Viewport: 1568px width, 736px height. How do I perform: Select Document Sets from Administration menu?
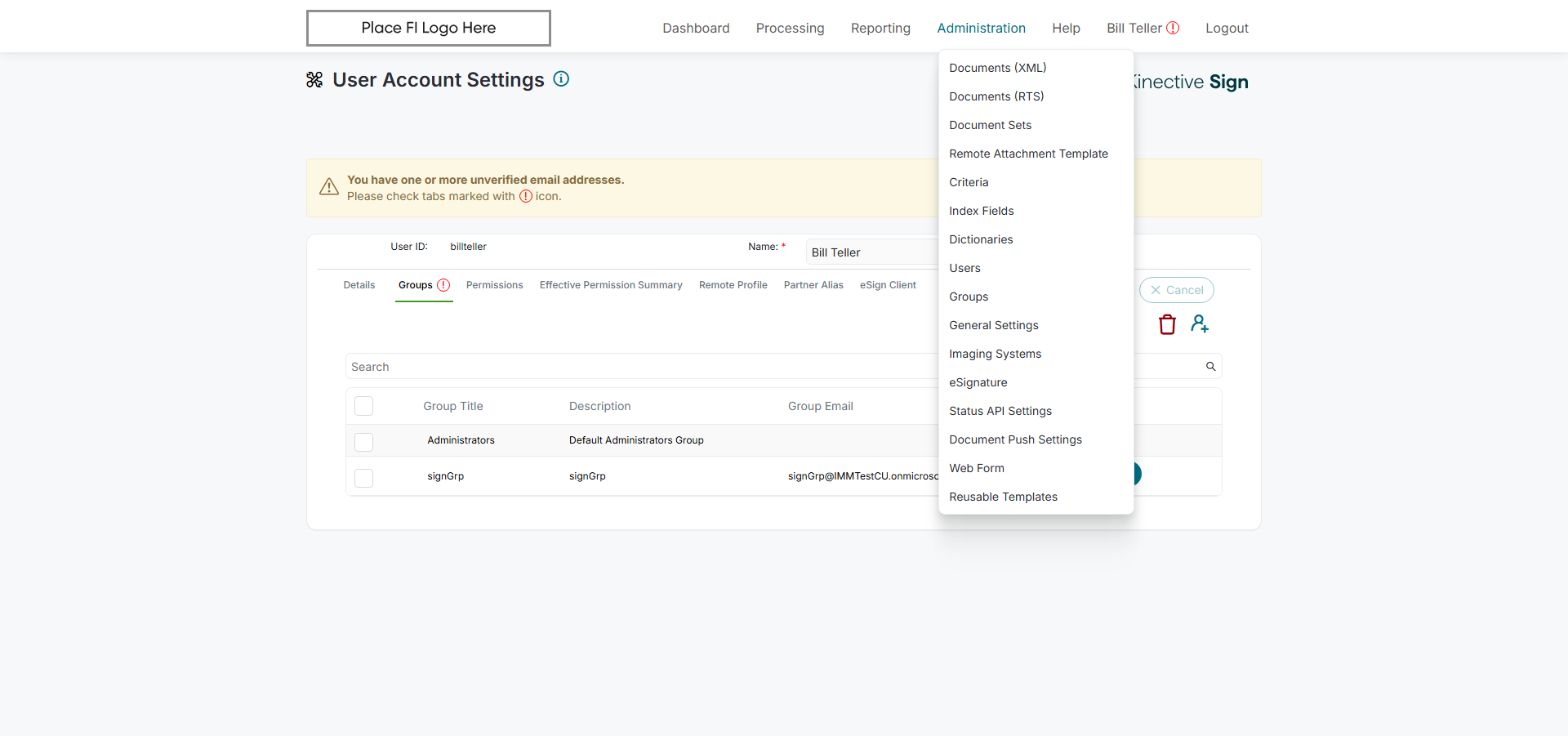pyautogui.click(x=990, y=125)
